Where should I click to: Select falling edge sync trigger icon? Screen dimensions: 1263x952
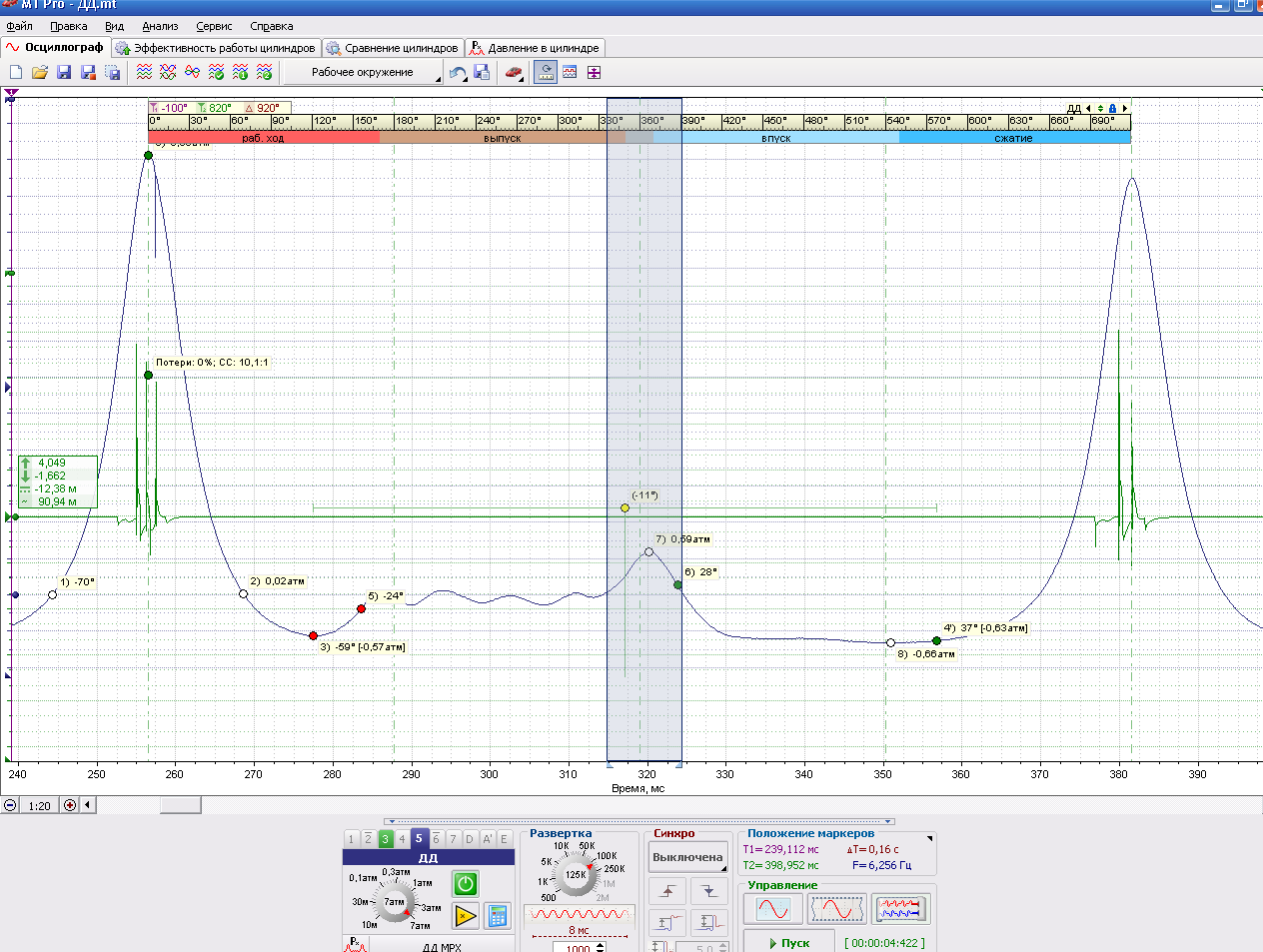click(x=709, y=891)
